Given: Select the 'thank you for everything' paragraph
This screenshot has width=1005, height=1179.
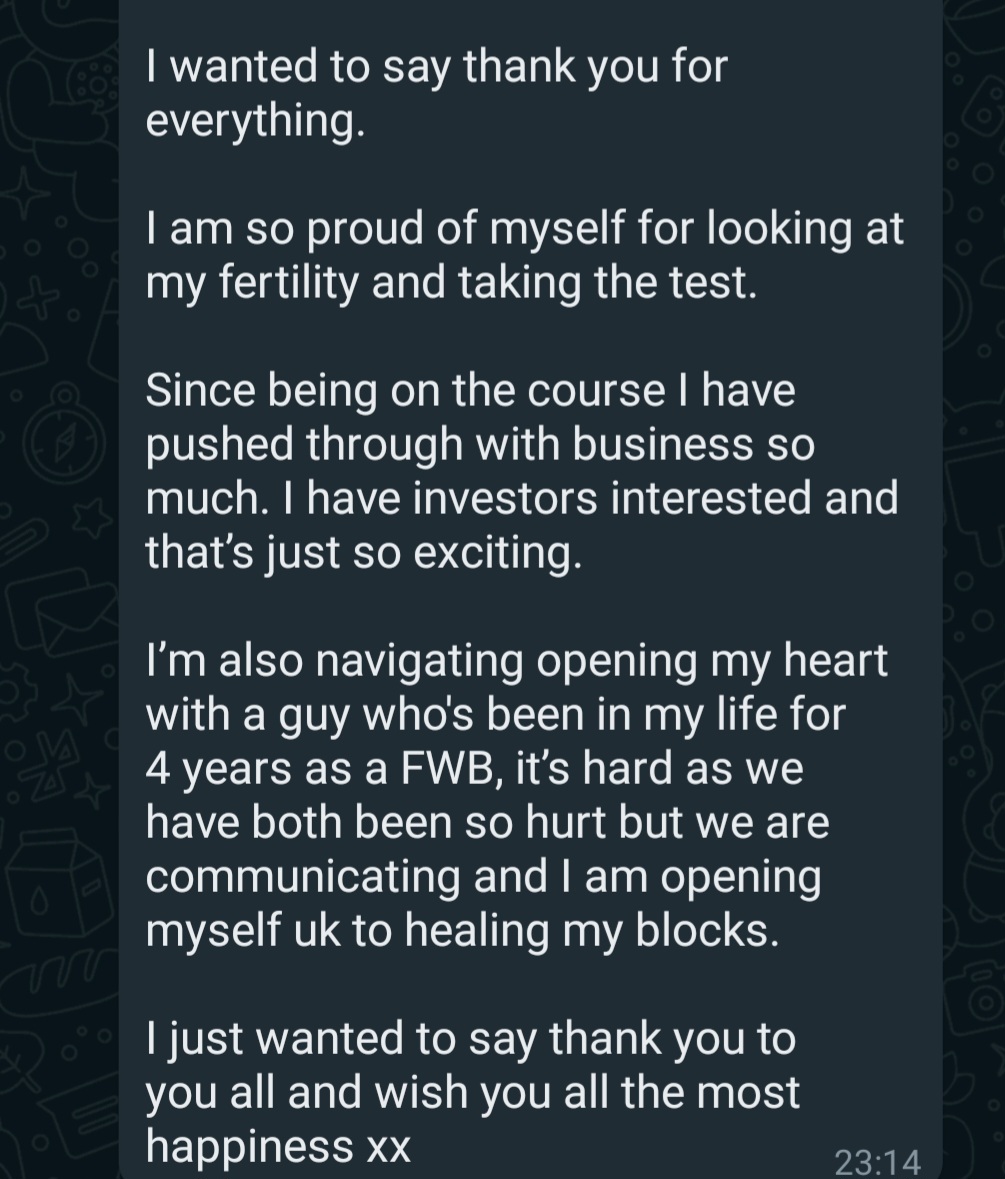Looking at the screenshot, I should (x=436, y=93).
